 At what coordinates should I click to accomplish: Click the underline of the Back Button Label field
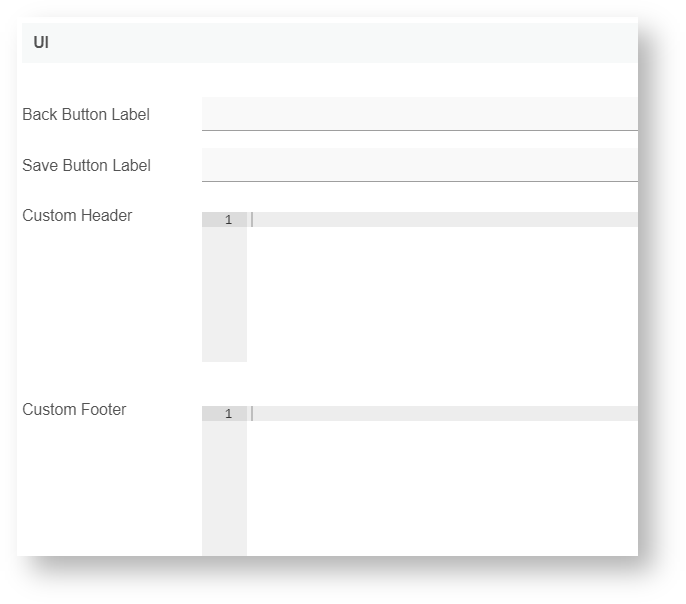(419, 130)
